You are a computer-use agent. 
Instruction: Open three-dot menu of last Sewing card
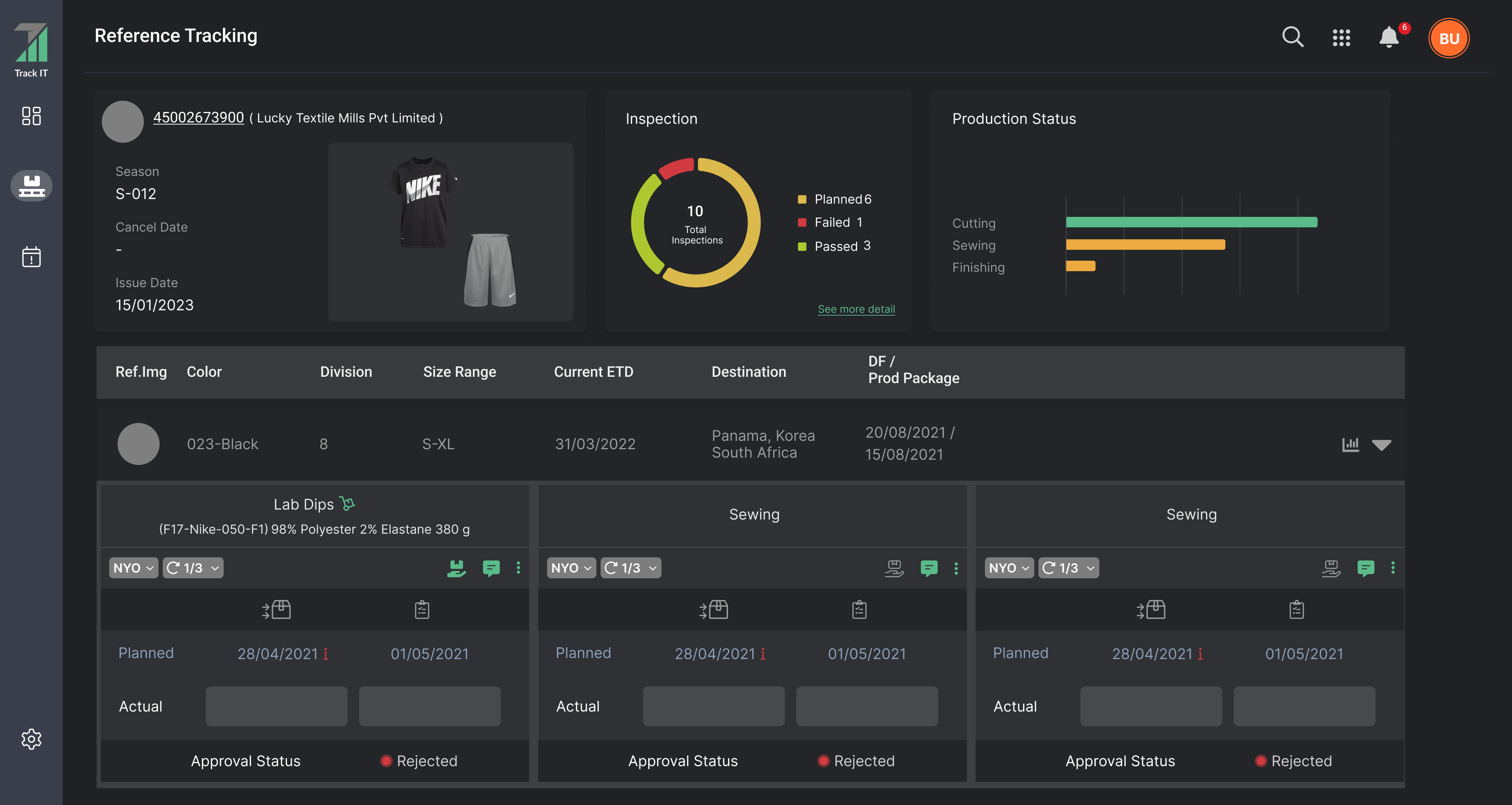(x=1392, y=567)
